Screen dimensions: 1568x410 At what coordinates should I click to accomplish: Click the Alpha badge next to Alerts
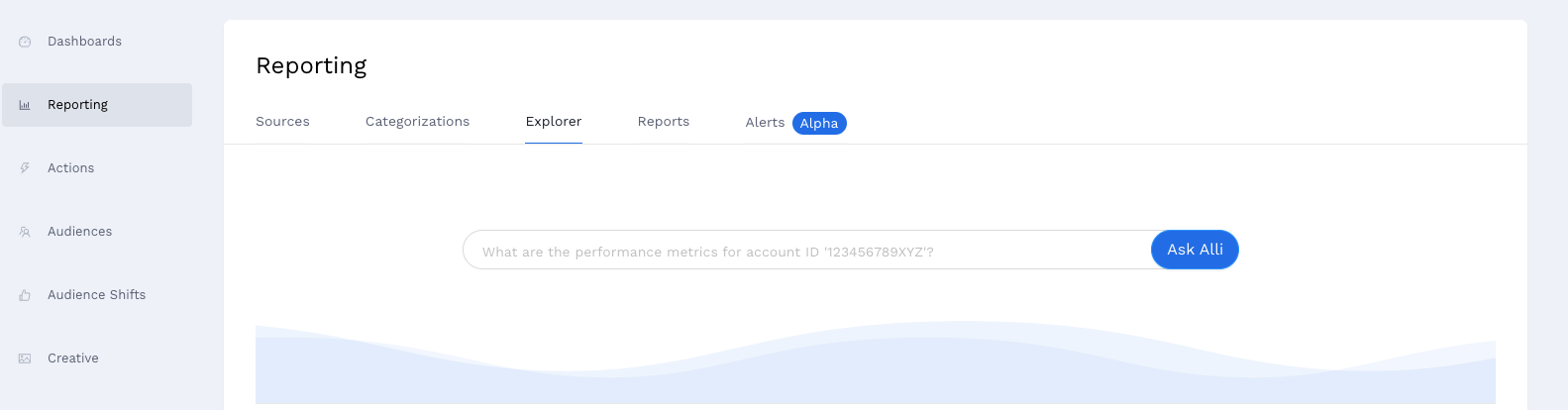click(819, 123)
